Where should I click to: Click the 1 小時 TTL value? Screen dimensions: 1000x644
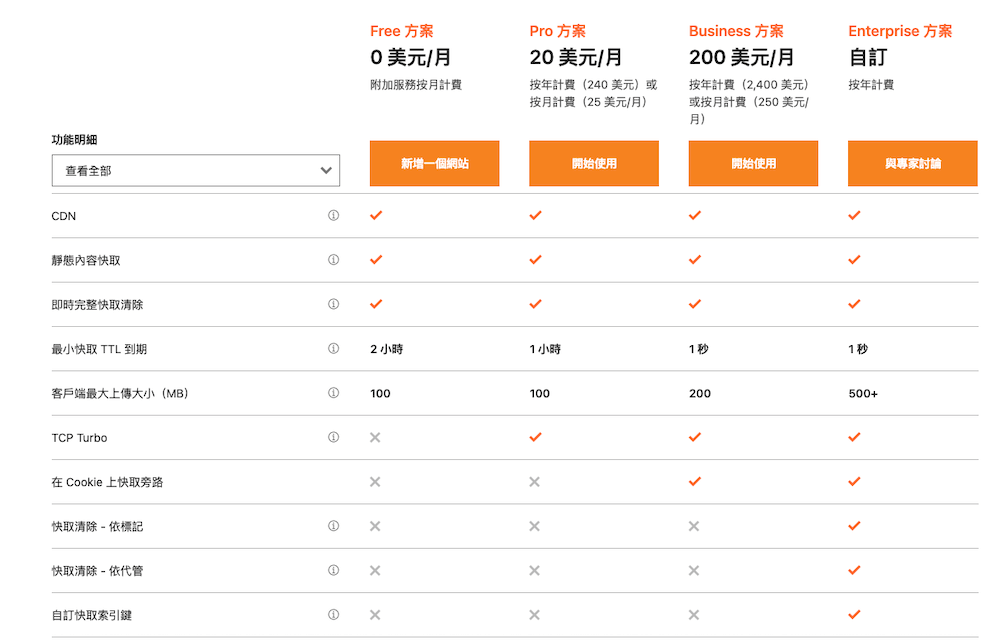[545, 349]
